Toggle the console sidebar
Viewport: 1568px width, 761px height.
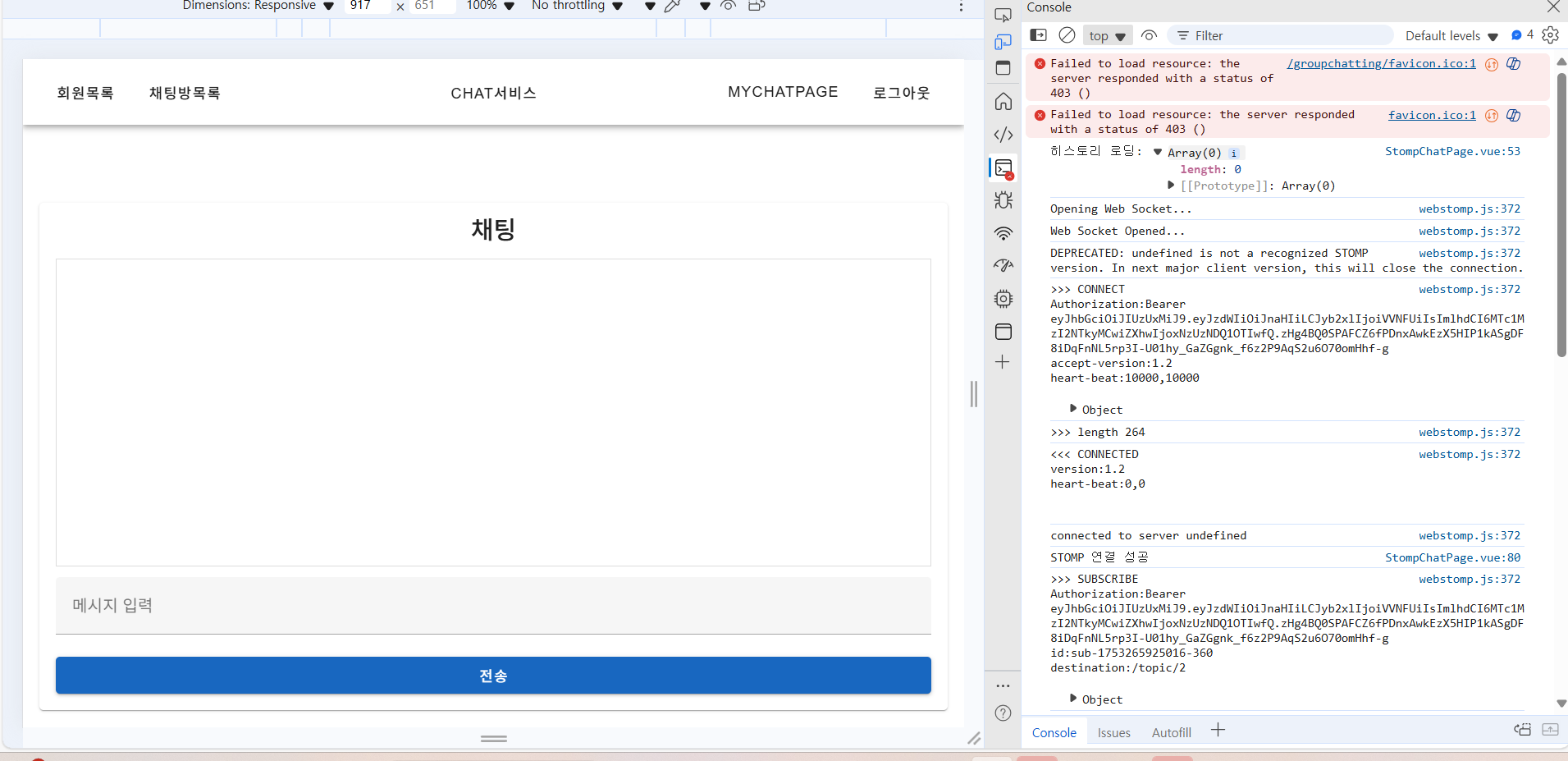click(x=1038, y=35)
